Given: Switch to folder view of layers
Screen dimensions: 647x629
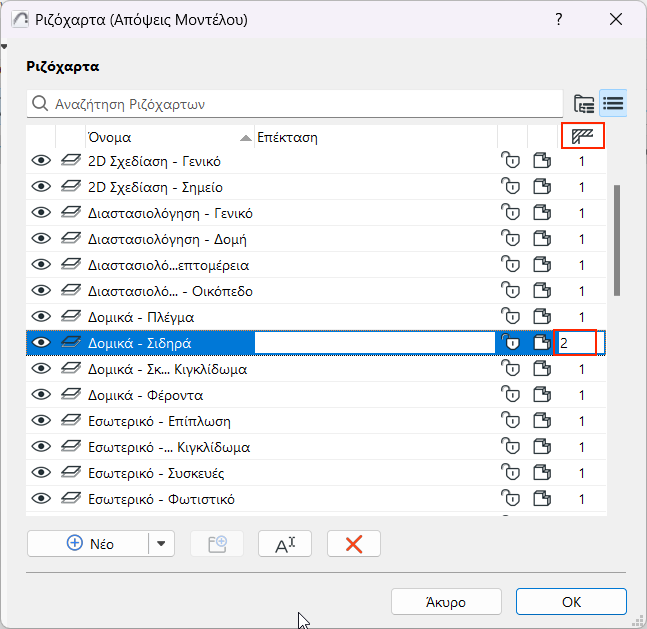Looking at the screenshot, I should coord(584,103).
